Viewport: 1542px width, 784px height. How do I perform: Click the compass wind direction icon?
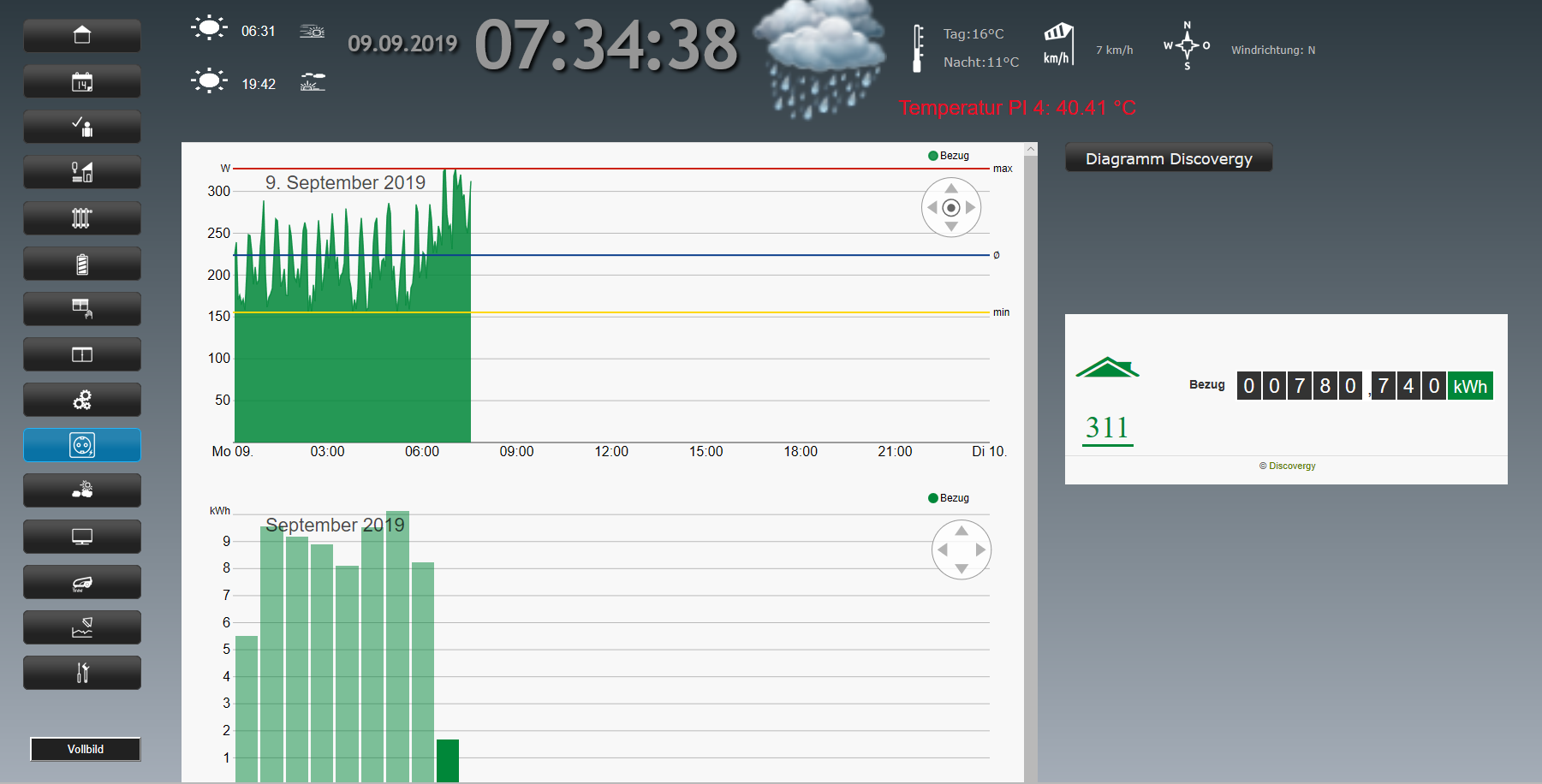pyautogui.click(x=1187, y=45)
